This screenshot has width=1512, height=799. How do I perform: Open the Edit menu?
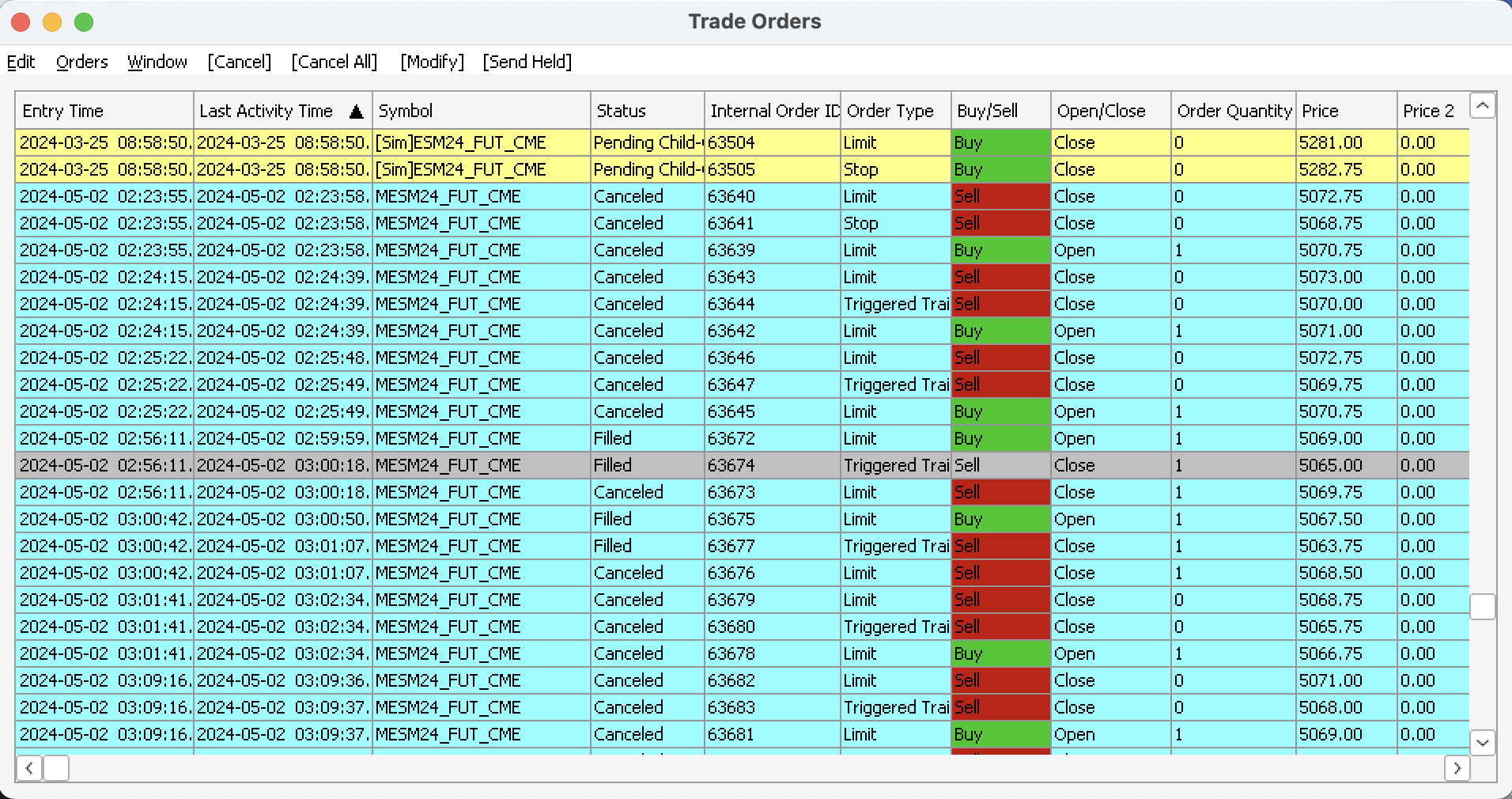coord(21,62)
